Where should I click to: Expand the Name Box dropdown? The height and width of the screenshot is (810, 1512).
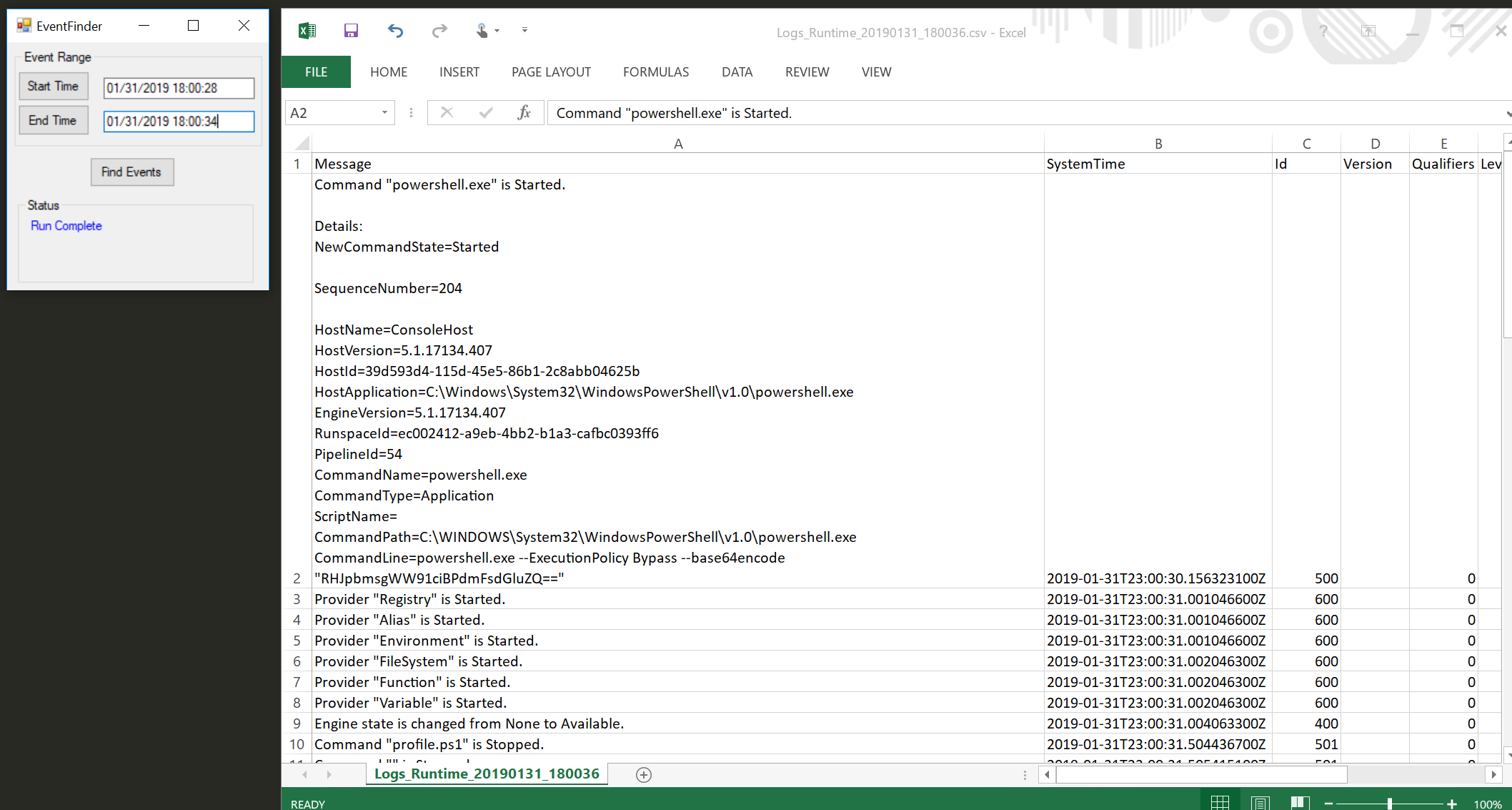pos(384,113)
